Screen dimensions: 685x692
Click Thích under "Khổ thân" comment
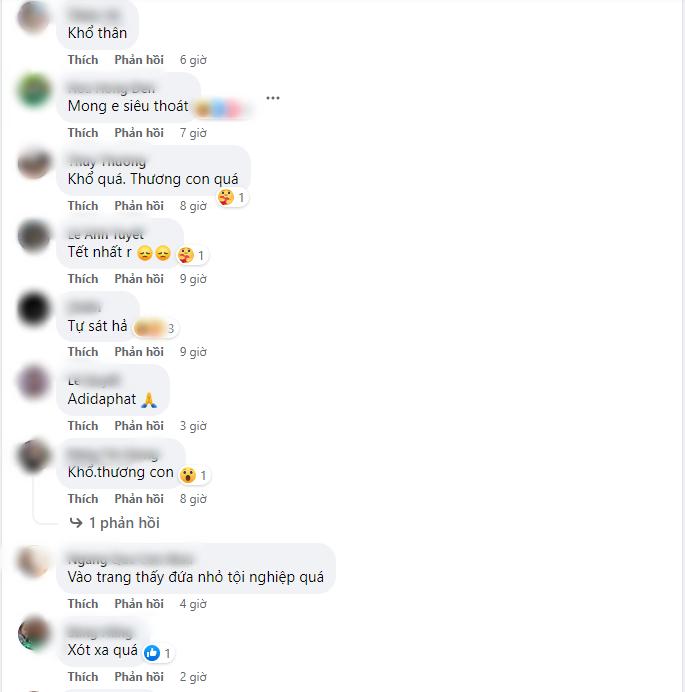pyautogui.click(x=83, y=60)
